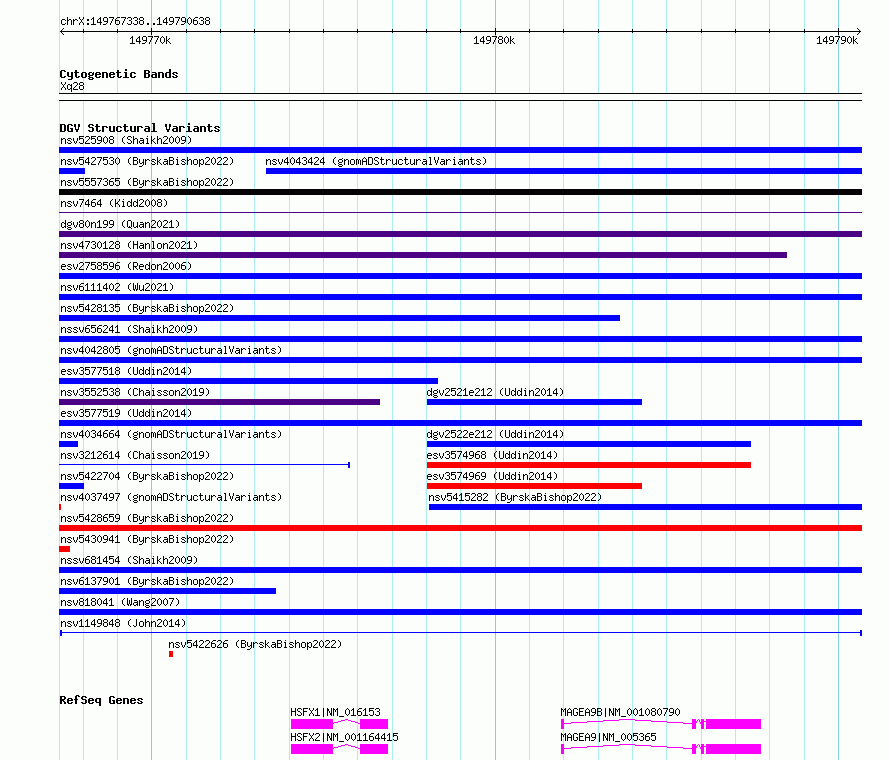The height and width of the screenshot is (760, 890).
Task: Open nsv6111402 (Wu2021) variant label
Action: point(117,287)
